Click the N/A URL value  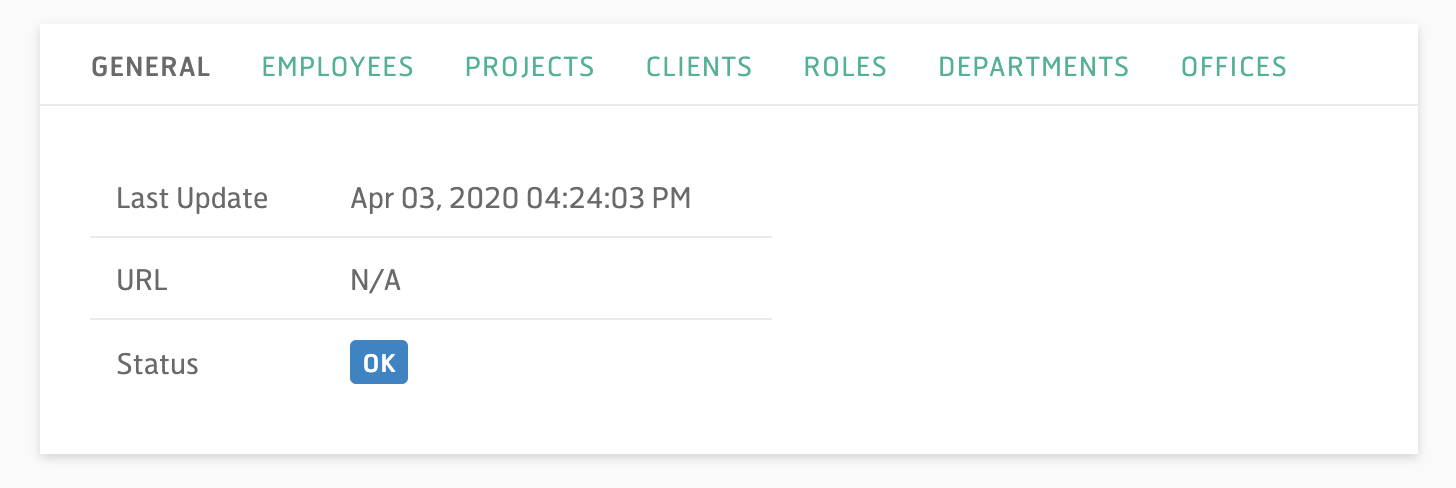375,280
